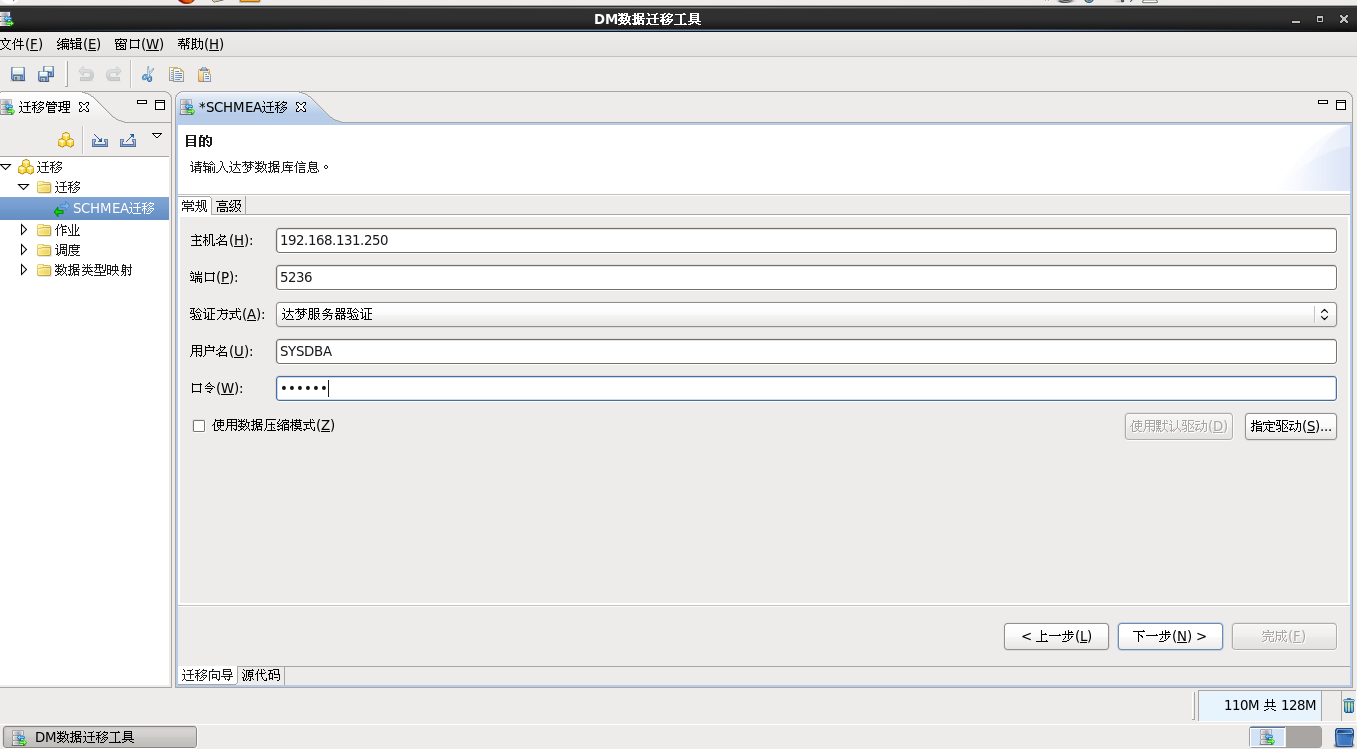
Task: Expand the 数据类型映射 folder node
Action: (24, 270)
